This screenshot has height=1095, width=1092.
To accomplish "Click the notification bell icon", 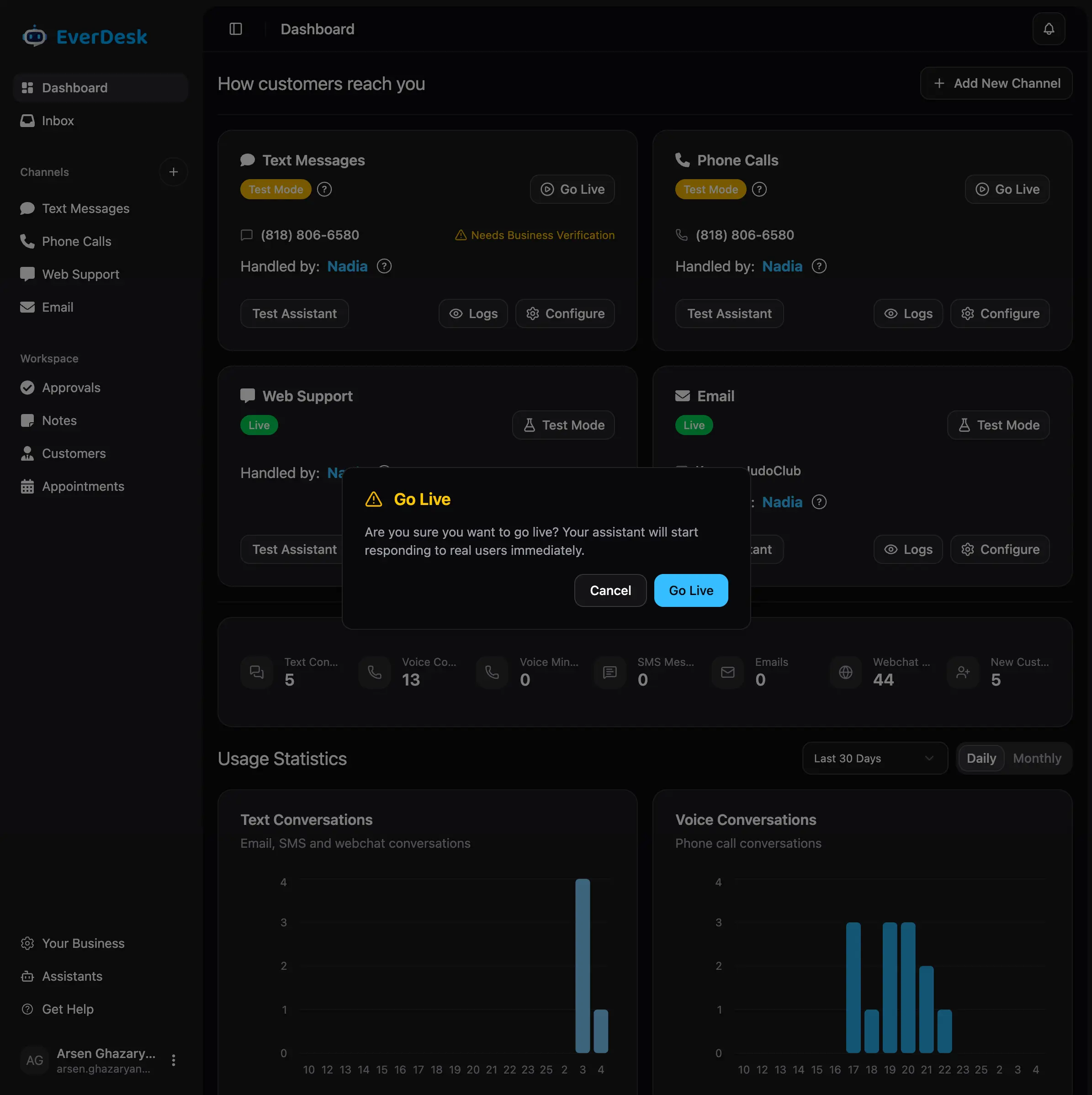I will [x=1048, y=29].
